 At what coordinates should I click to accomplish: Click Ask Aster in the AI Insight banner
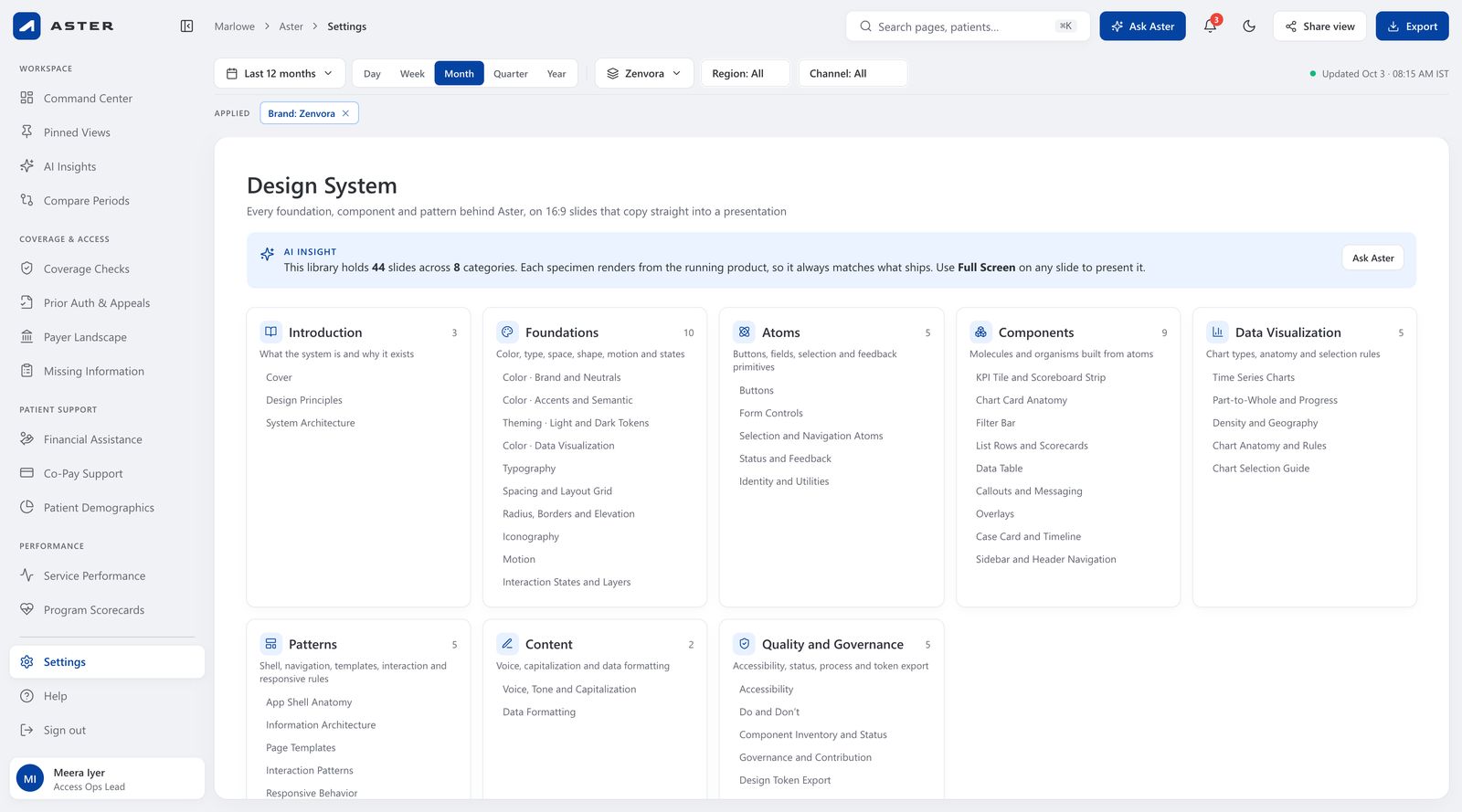click(x=1372, y=258)
